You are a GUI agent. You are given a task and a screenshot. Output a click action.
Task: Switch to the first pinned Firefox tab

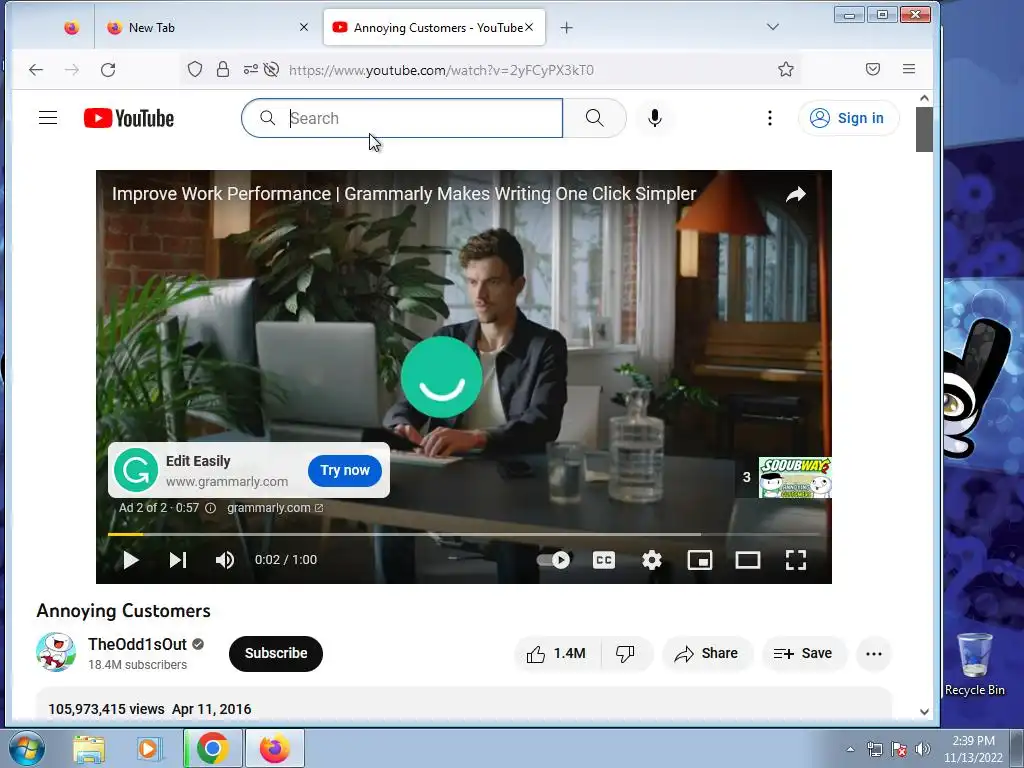[72, 27]
